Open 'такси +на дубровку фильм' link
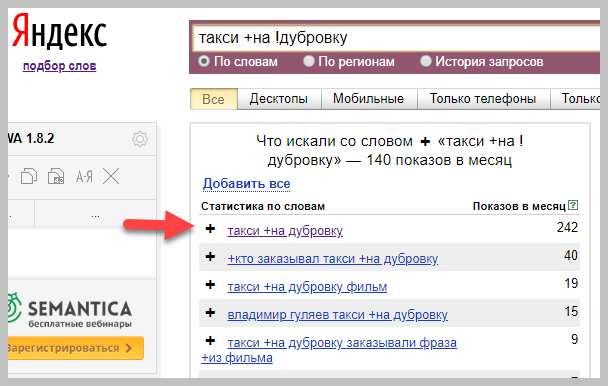Viewport: 608px width, 386px height. pyautogui.click(x=307, y=287)
